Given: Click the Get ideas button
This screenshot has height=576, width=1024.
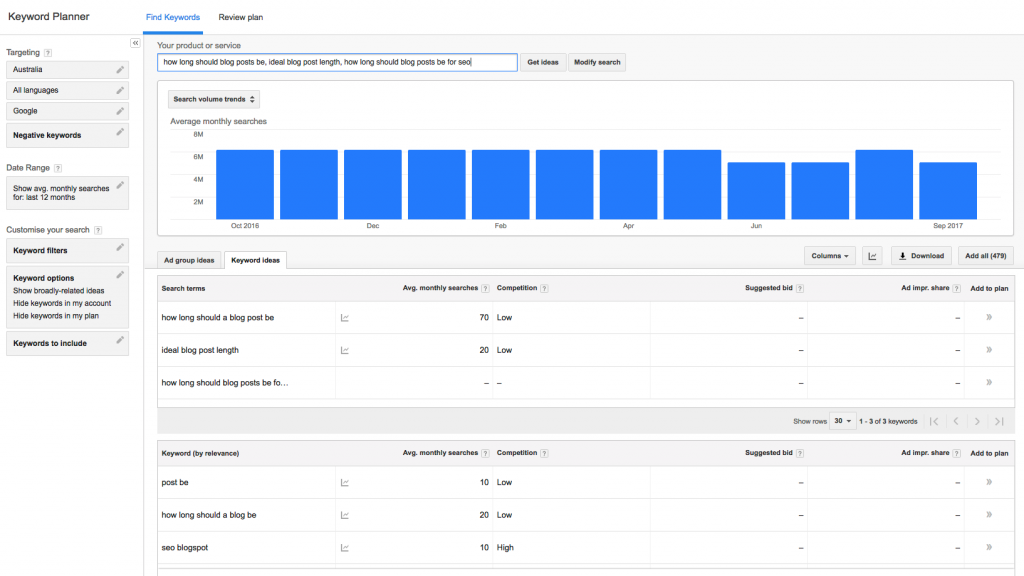Looking at the screenshot, I should (x=543, y=62).
